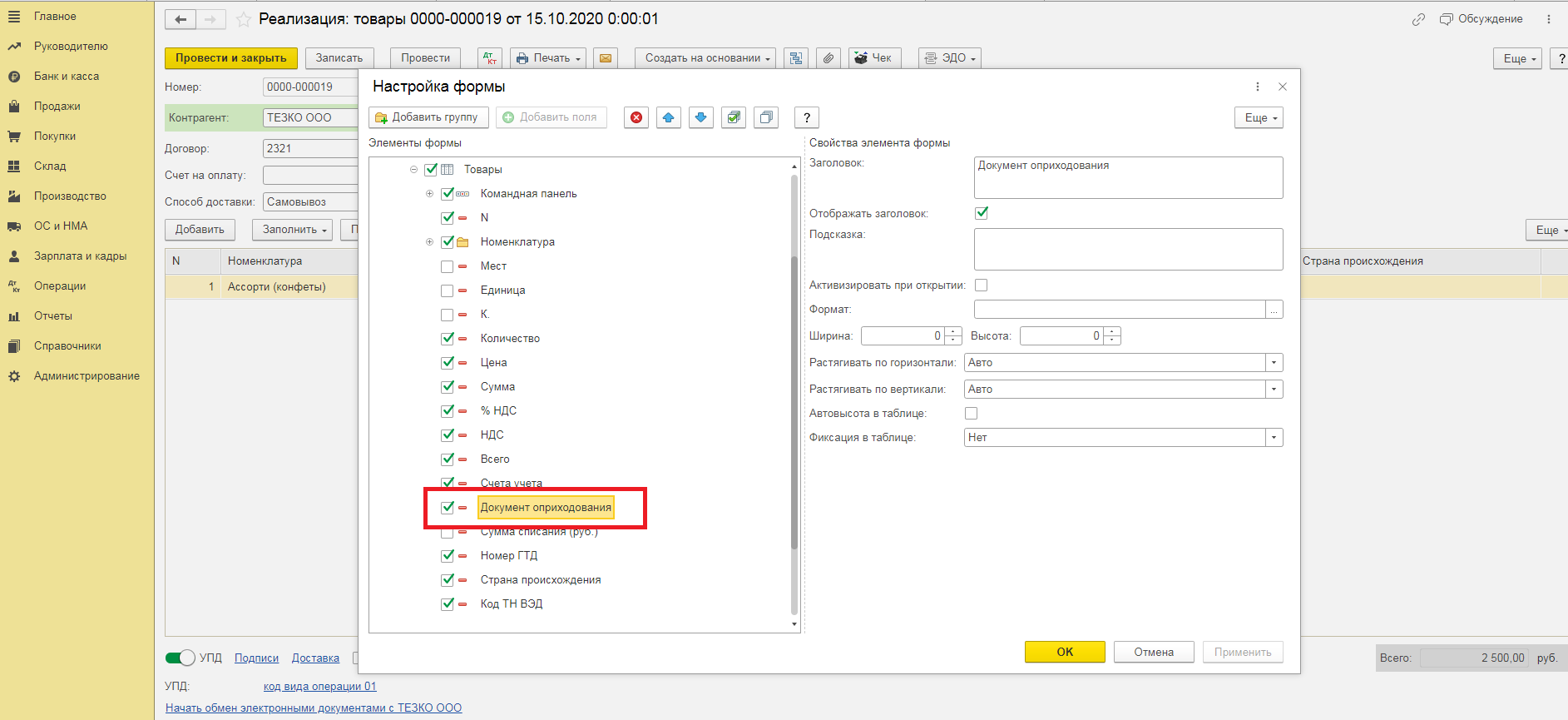Uncheck the Количество column checkbox
Screen dimensions: 1568x720
pos(448,339)
